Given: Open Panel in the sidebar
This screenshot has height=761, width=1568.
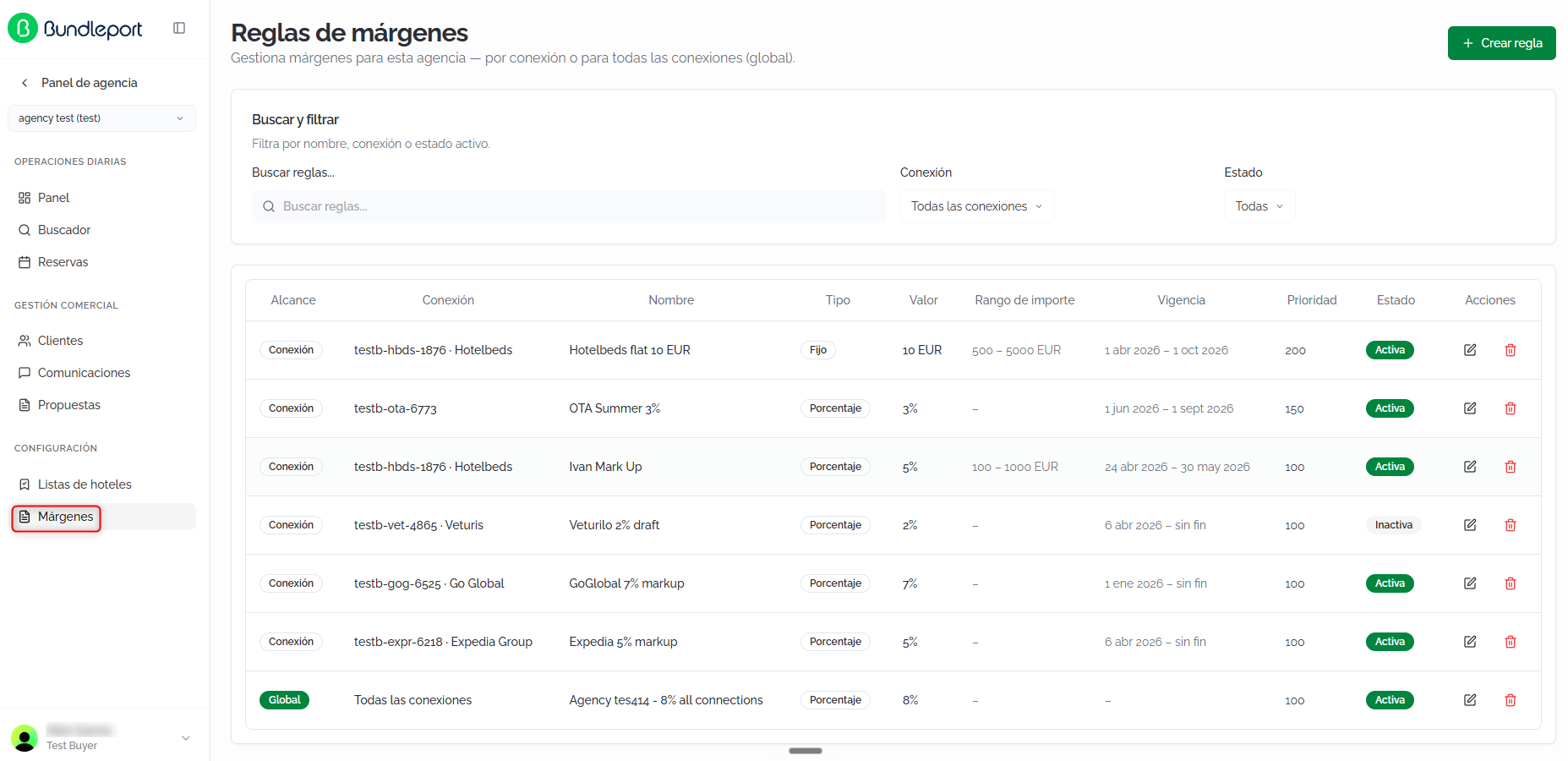Looking at the screenshot, I should tap(101, 198).
